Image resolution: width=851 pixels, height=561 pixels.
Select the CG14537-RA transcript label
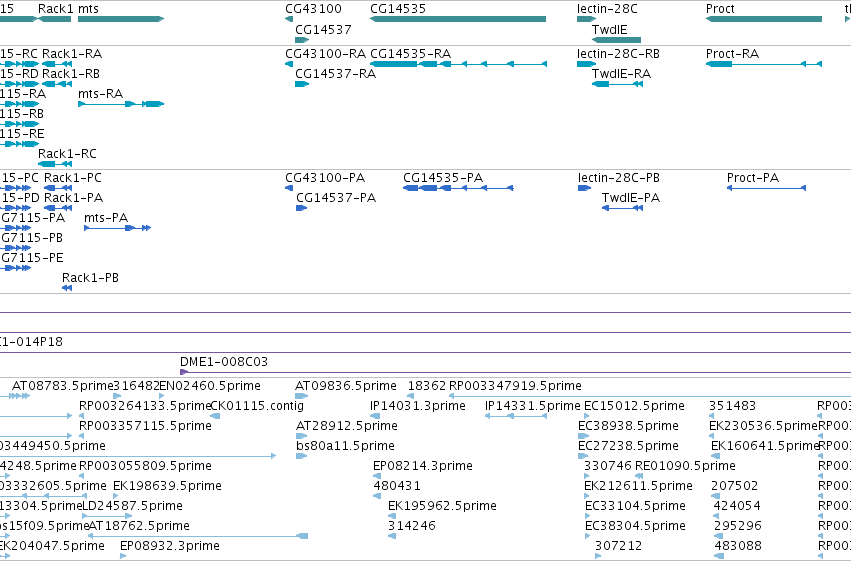335,73
